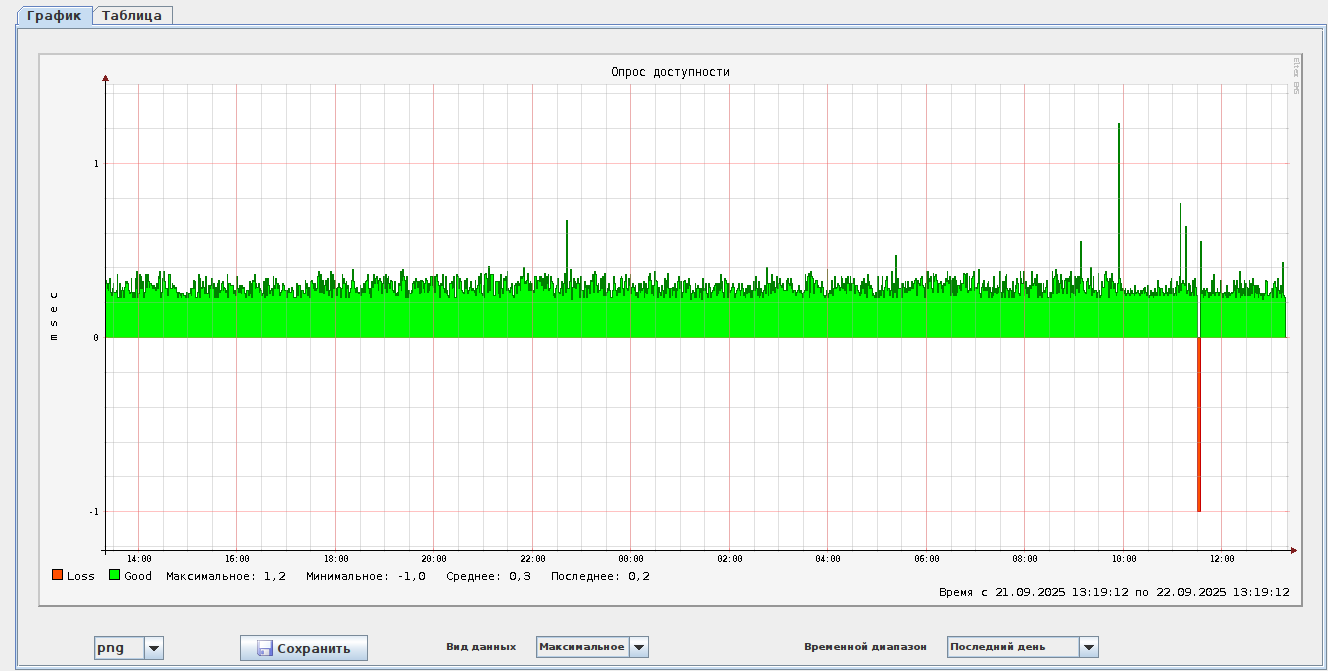Viewport: 1328px width, 671px height.
Task: Click the Среднее: 0,3 statistic text
Action: pyautogui.click(x=489, y=576)
